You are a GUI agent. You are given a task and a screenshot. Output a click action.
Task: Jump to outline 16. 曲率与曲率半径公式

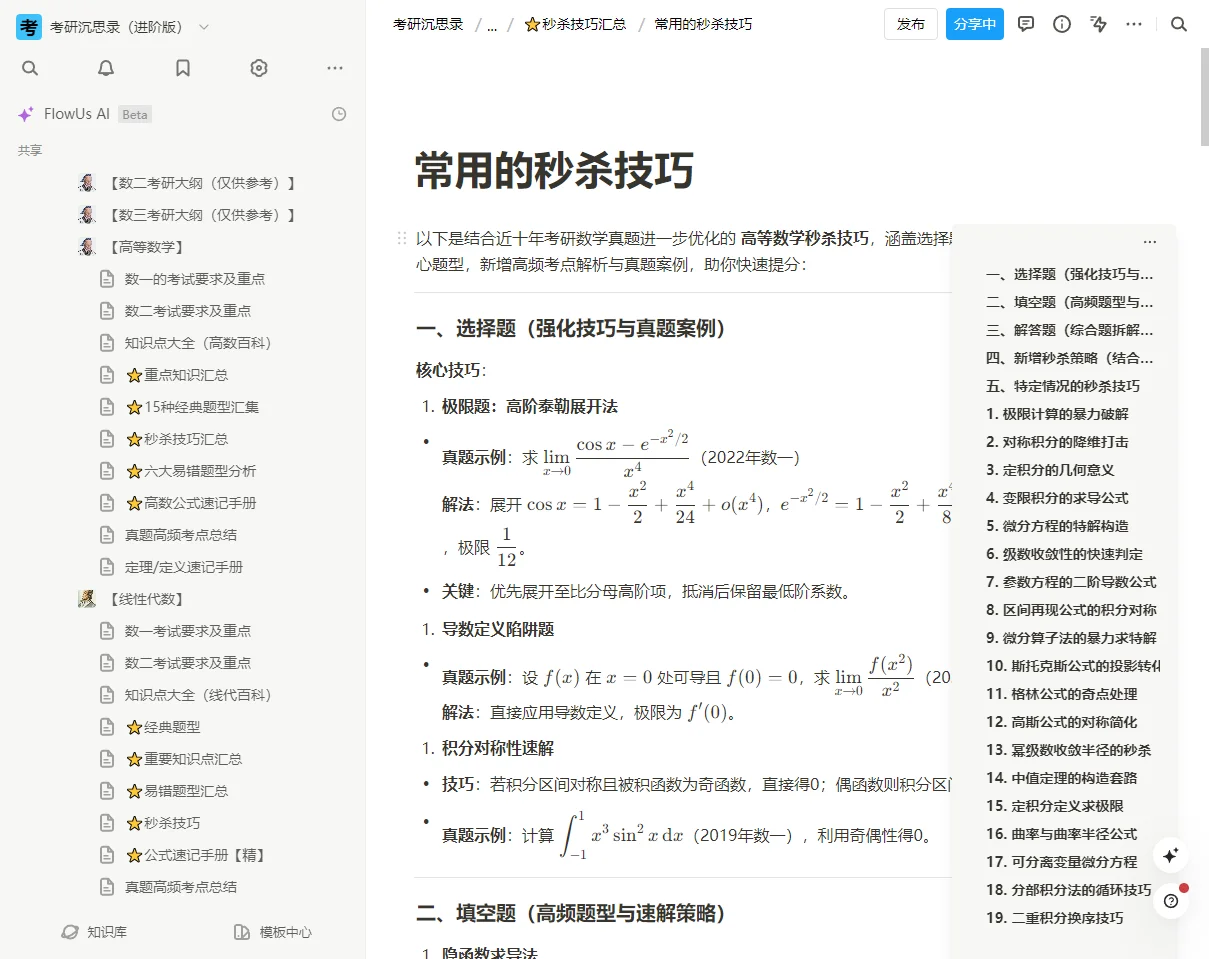pyautogui.click(x=1061, y=834)
